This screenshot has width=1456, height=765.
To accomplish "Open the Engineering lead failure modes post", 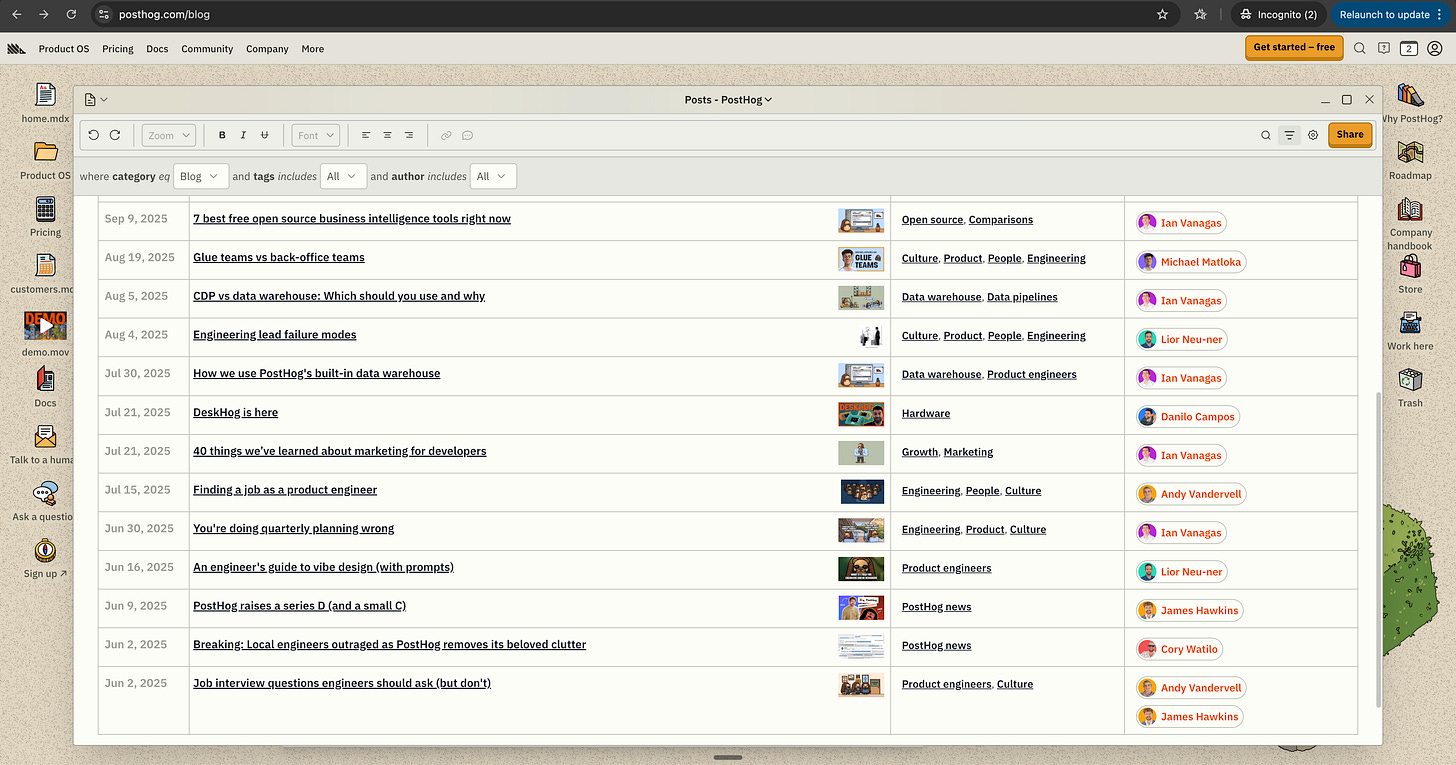I will (x=275, y=335).
